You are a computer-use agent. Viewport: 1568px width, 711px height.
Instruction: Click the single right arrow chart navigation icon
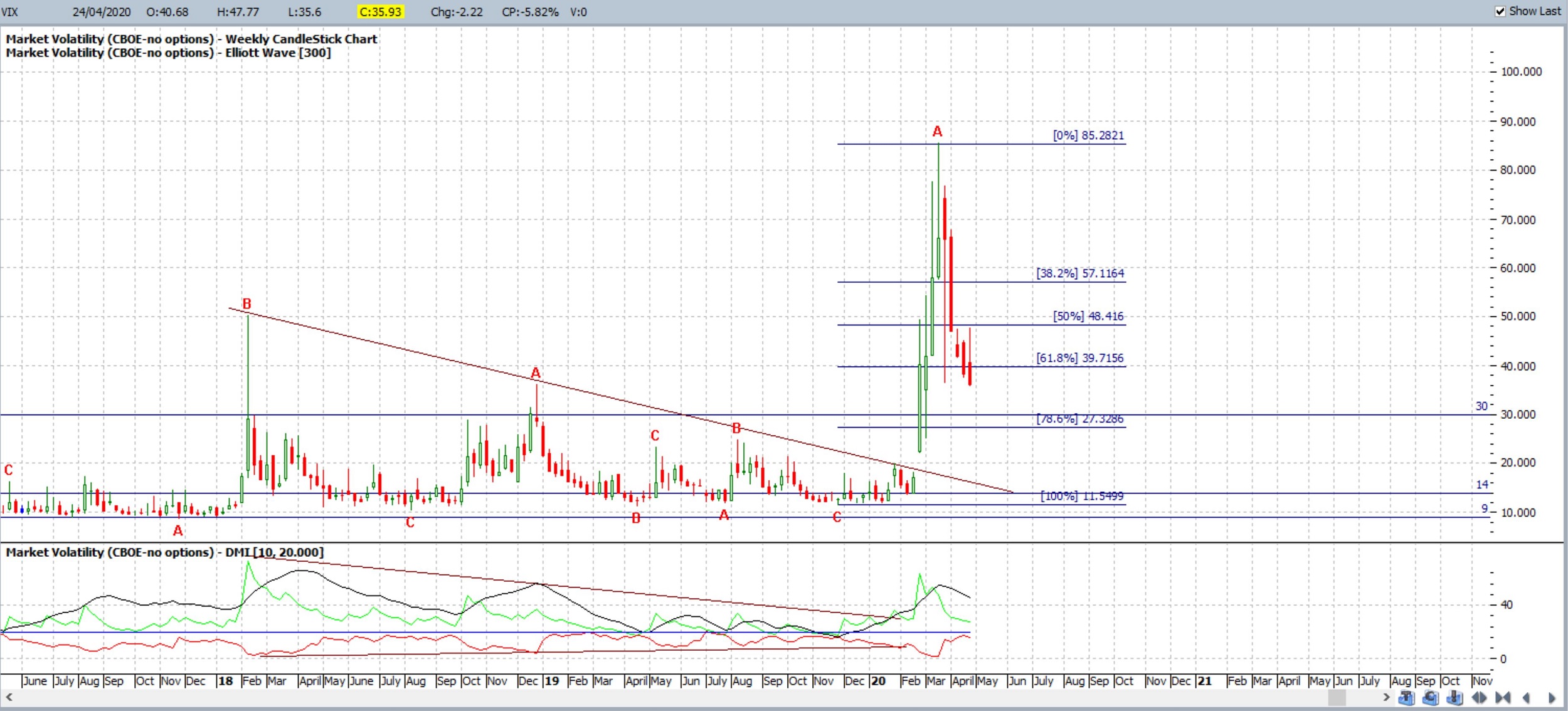(1552, 697)
